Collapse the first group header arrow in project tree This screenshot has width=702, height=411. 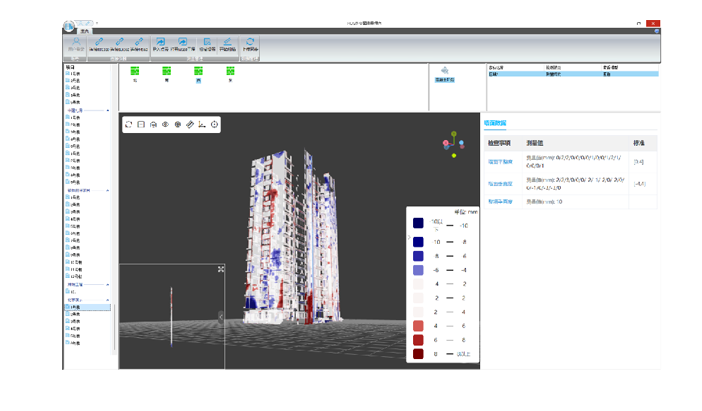click(x=107, y=110)
